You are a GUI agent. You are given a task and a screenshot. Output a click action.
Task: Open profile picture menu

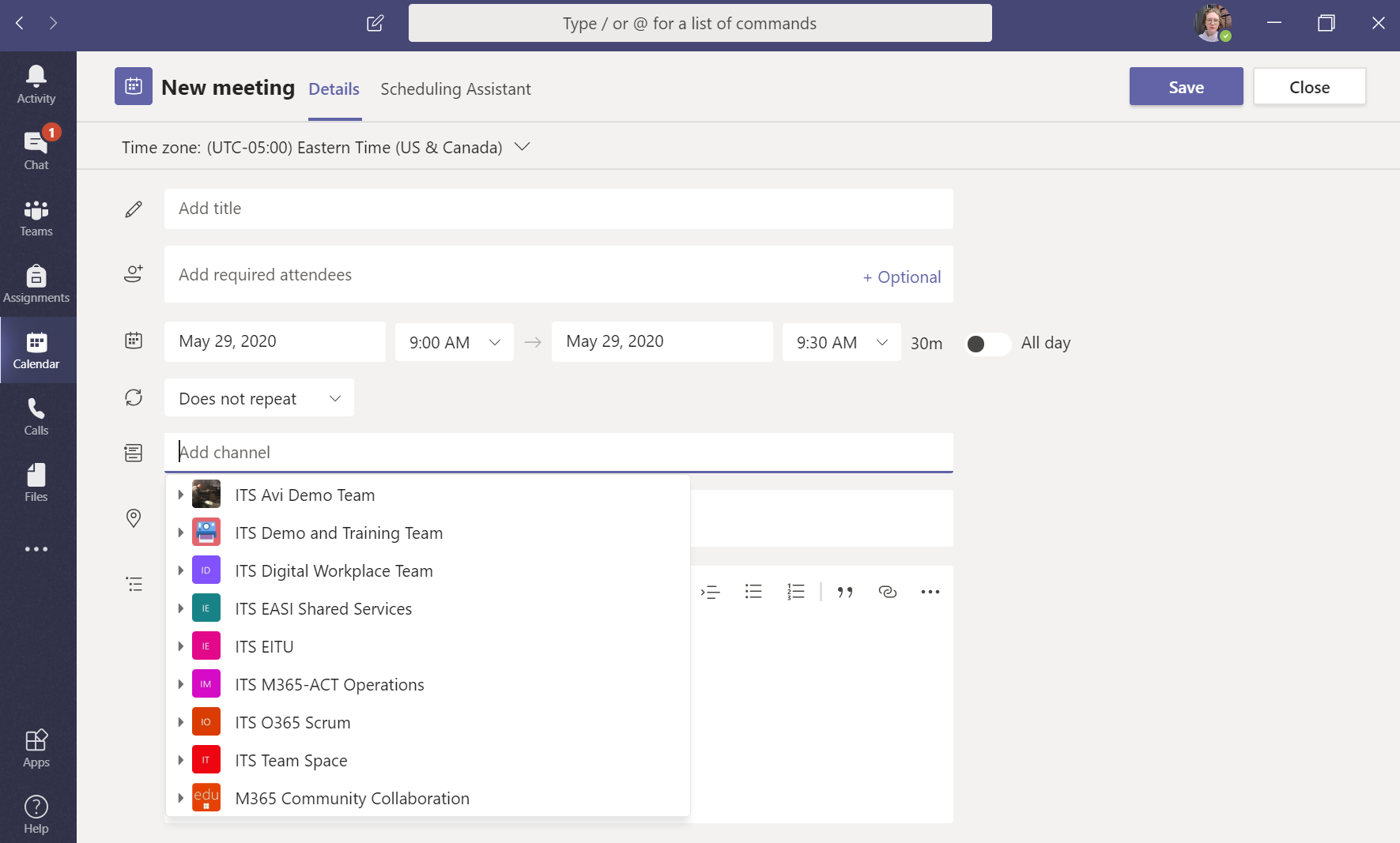point(1213,23)
